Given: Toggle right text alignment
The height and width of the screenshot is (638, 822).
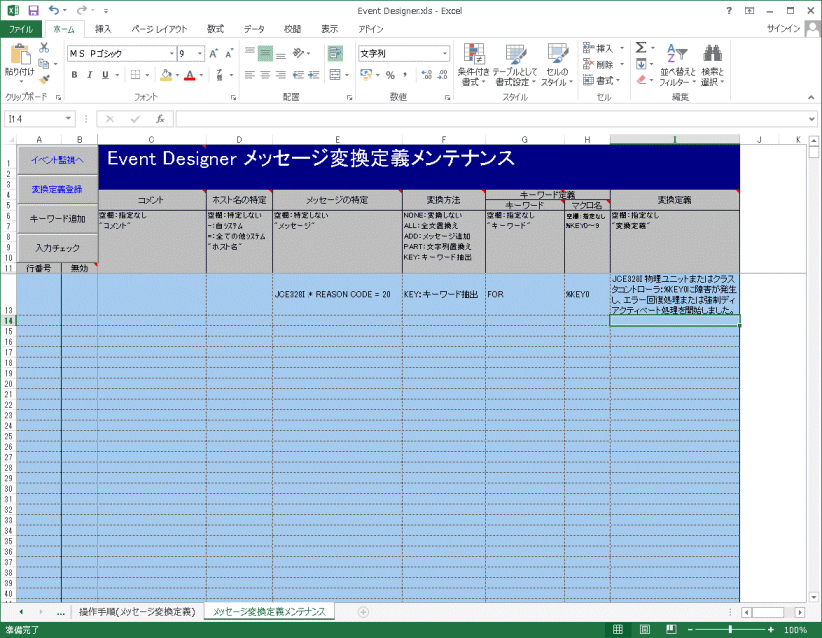Looking at the screenshot, I should (x=281, y=75).
